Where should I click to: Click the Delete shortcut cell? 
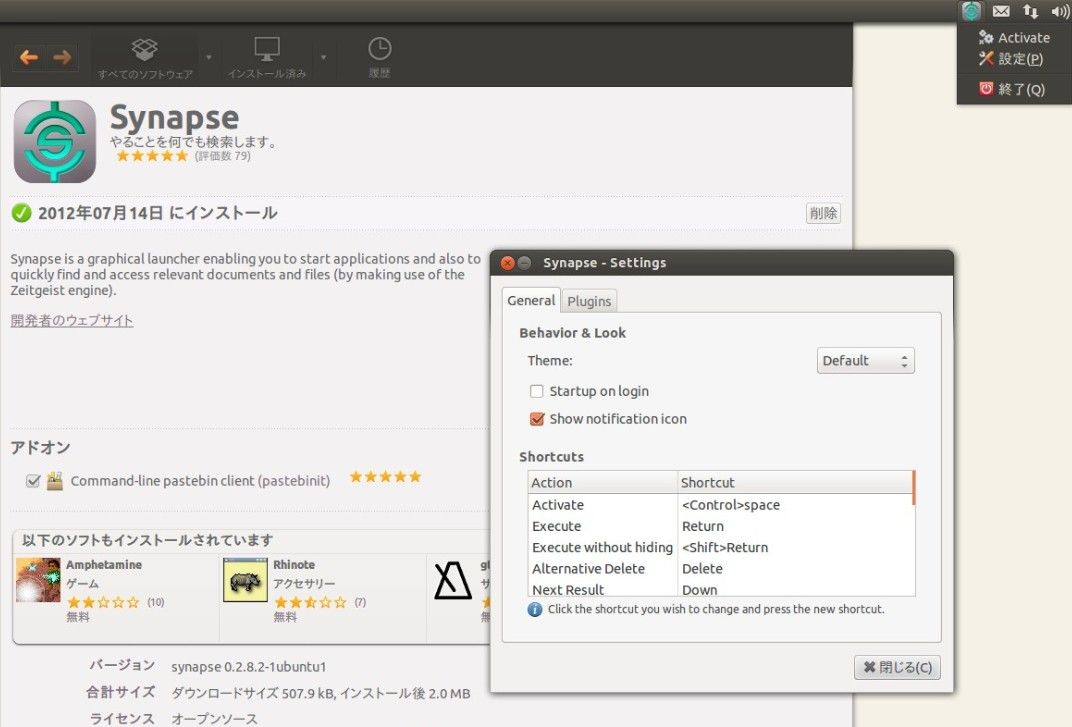[x=702, y=568]
